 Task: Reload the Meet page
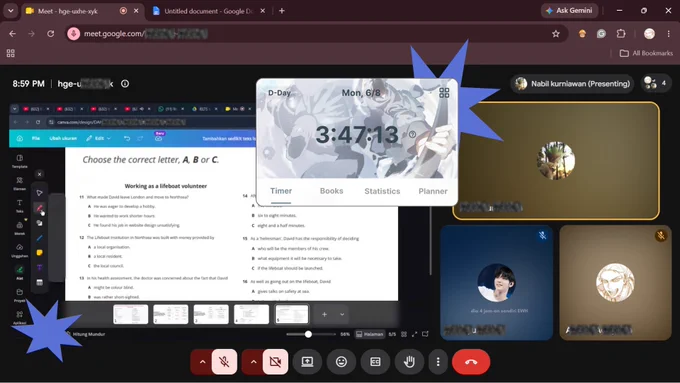[x=51, y=34]
